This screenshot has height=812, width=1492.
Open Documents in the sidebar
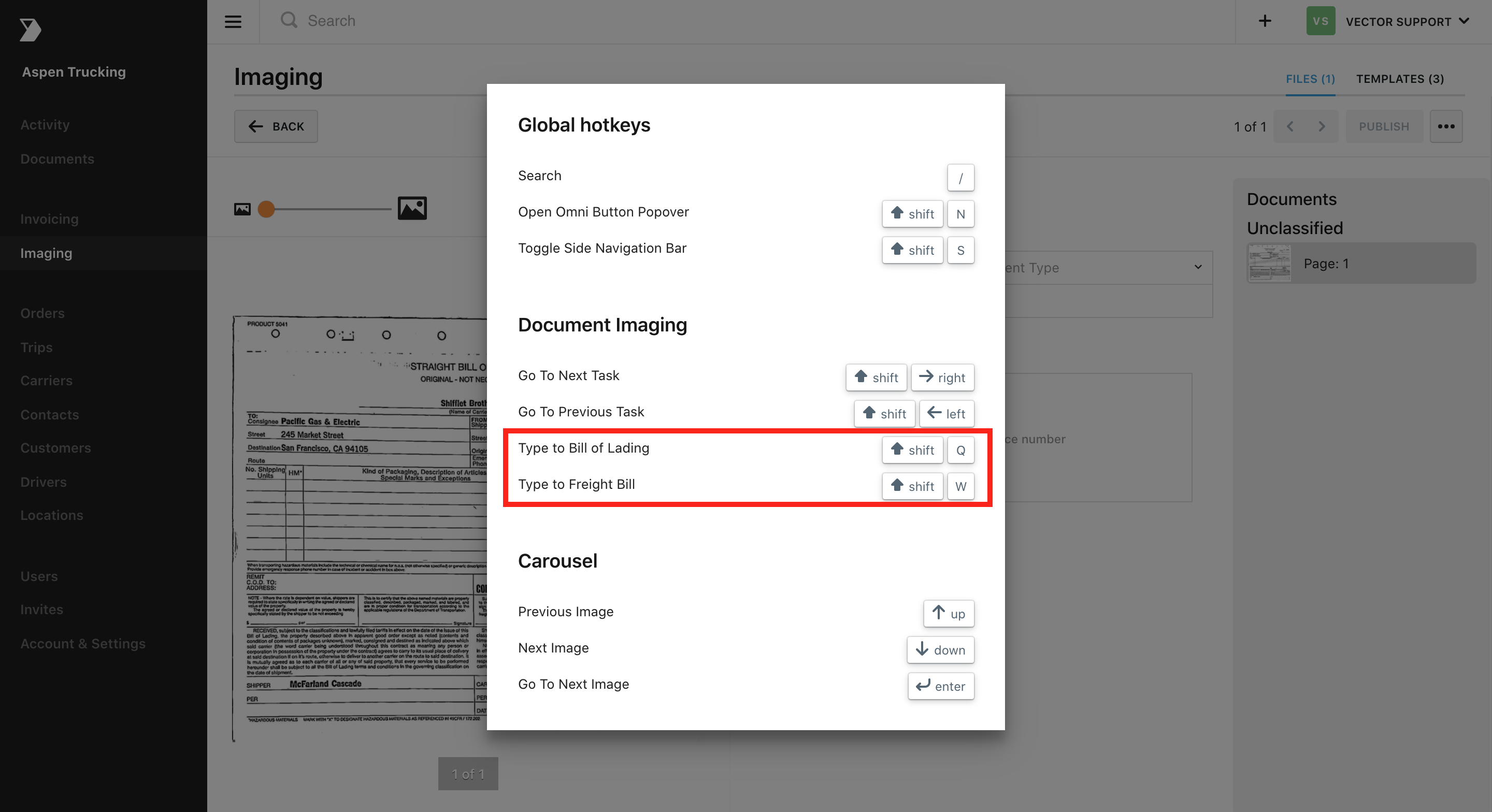click(58, 158)
